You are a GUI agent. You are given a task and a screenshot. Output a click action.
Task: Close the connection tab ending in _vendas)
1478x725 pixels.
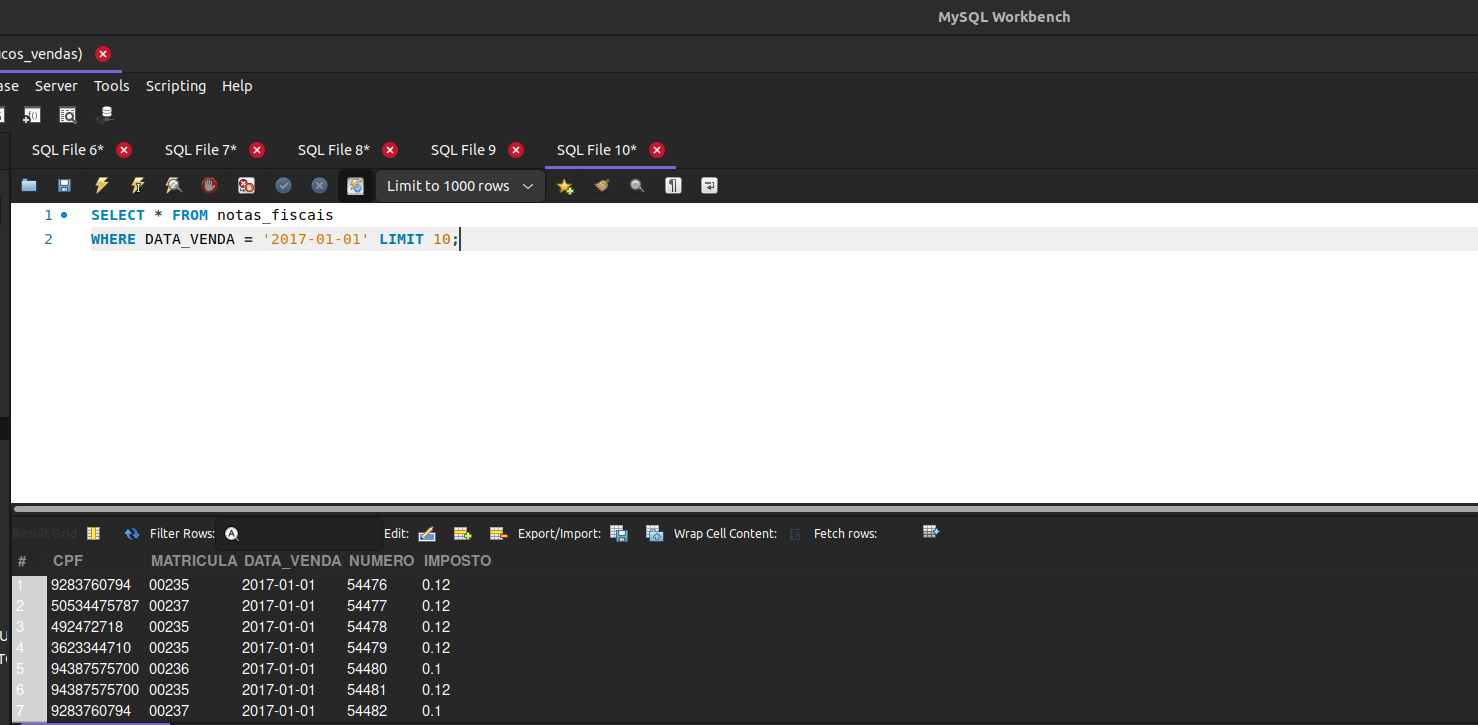tap(103, 54)
